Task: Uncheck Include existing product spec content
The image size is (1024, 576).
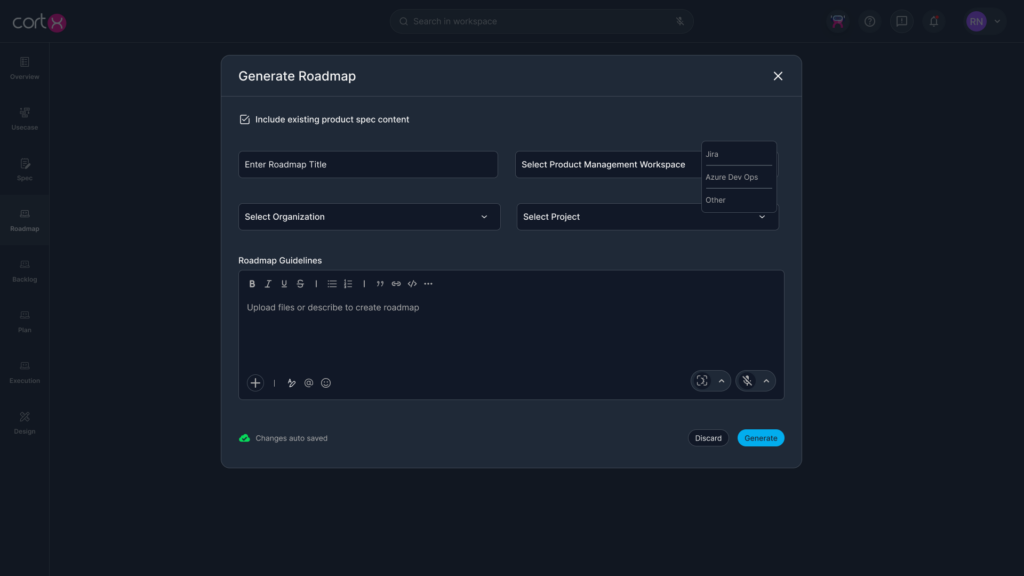Action: point(244,120)
